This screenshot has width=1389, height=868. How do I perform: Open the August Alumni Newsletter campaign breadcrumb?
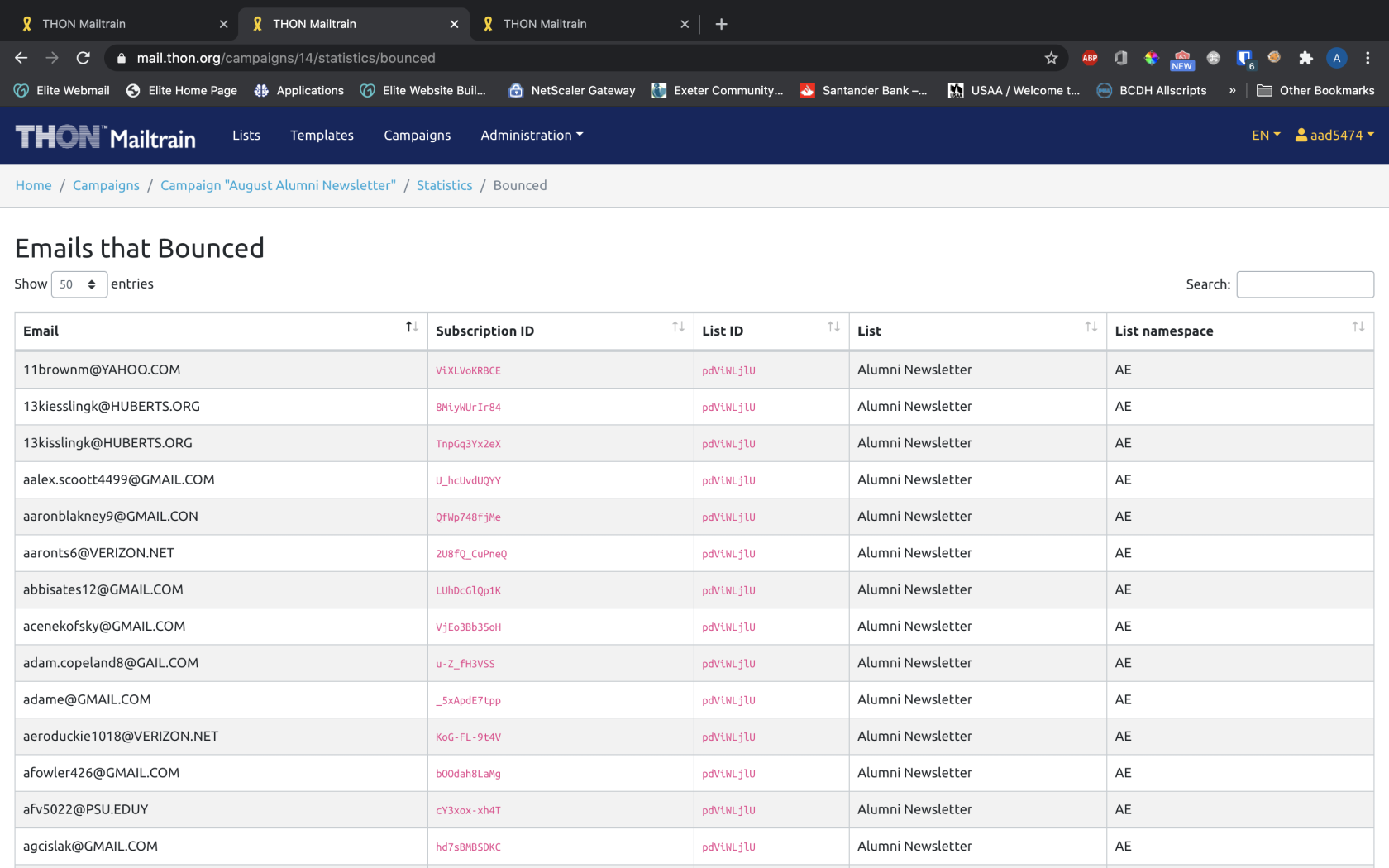[278, 185]
